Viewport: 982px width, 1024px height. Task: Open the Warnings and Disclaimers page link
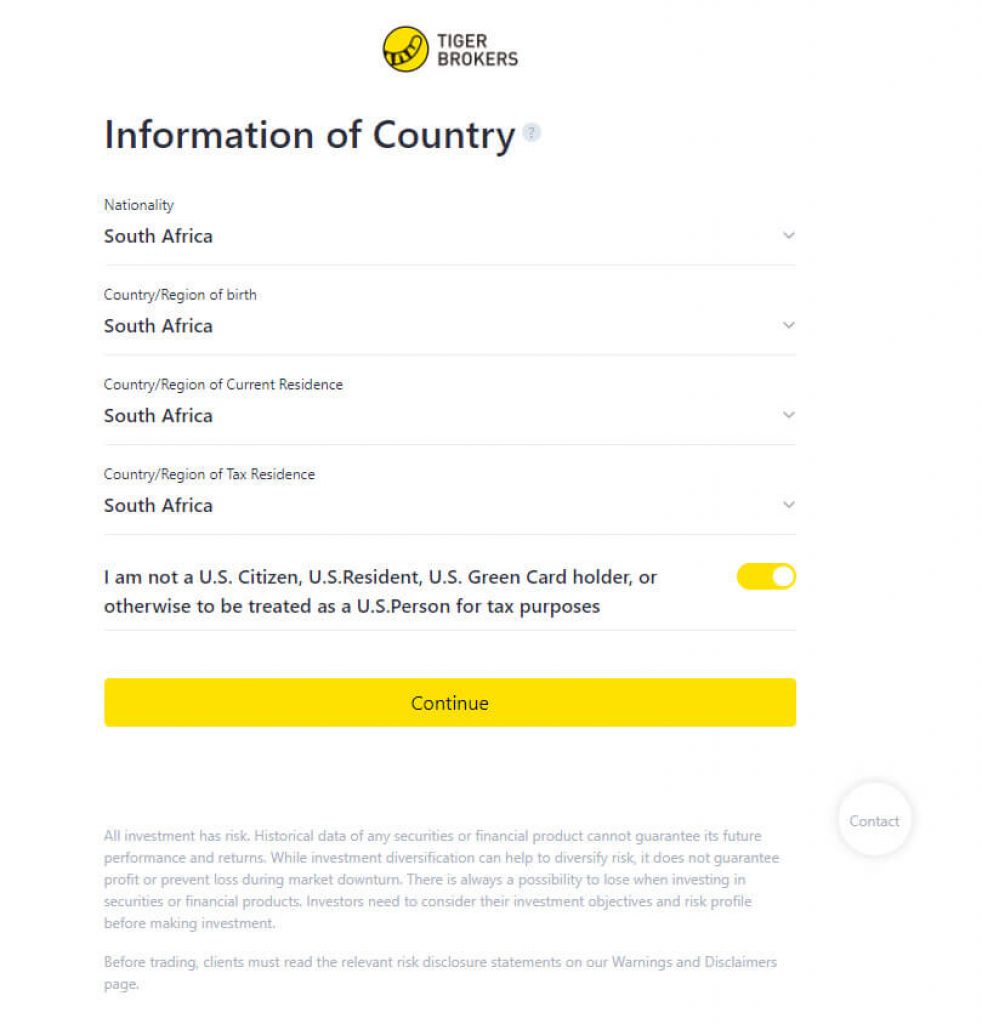coord(694,962)
